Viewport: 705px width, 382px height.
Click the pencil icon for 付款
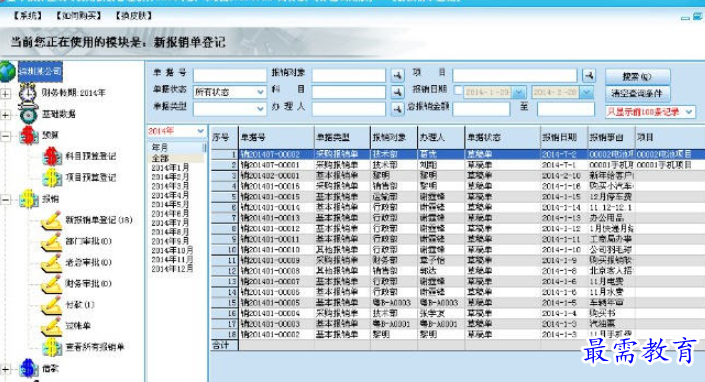coord(52,305)
